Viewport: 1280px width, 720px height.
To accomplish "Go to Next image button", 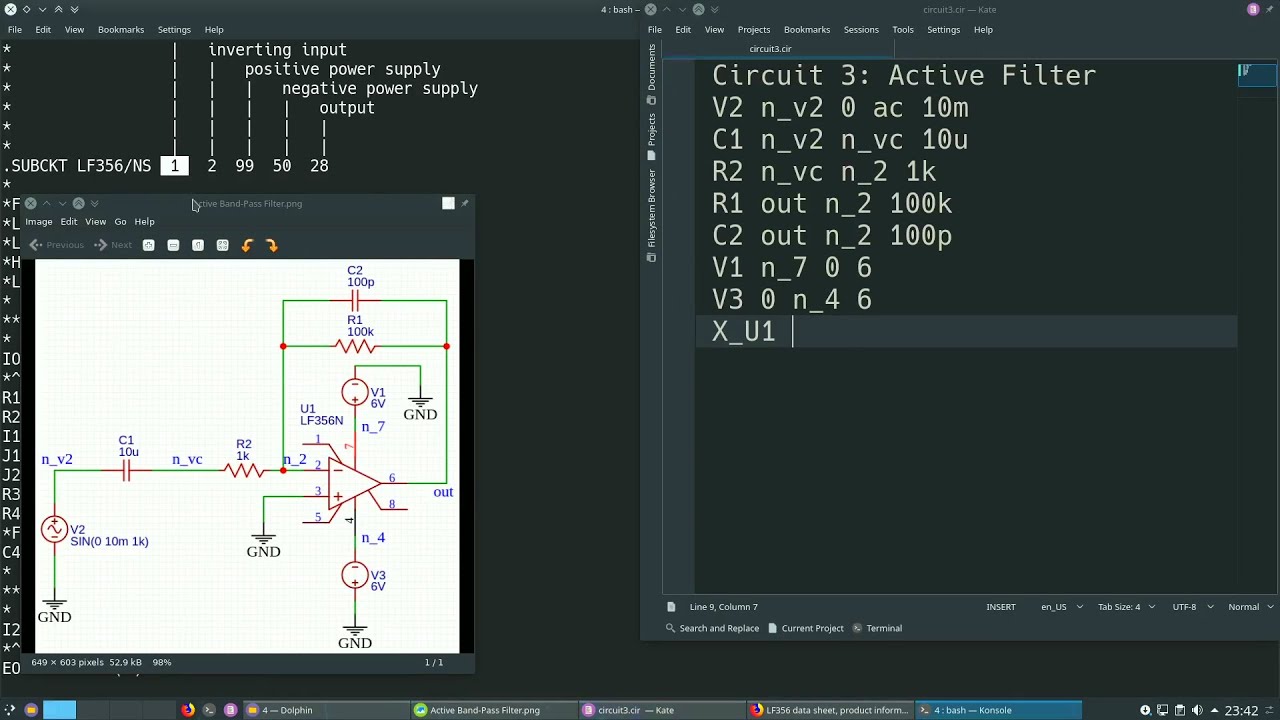I will 113,245.
